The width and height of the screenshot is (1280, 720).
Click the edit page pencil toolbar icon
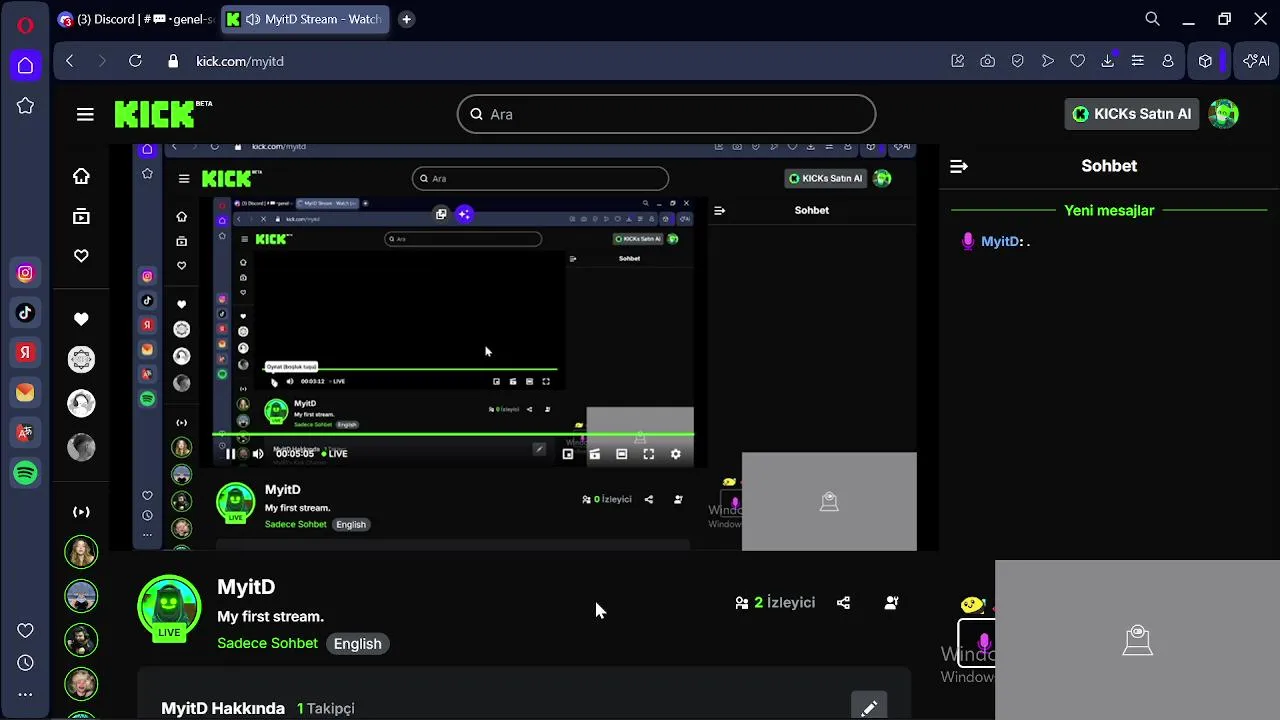(957, 61)
